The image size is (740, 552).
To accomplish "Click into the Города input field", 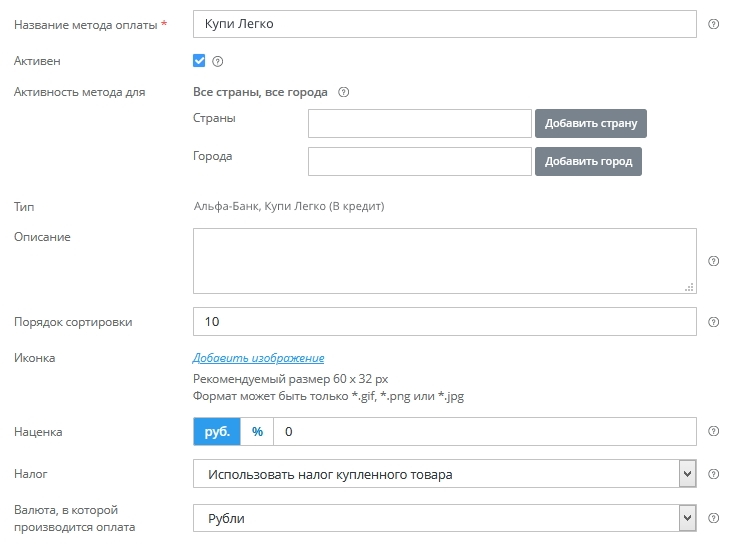I will pyautogui.click(x=419, y=161).
